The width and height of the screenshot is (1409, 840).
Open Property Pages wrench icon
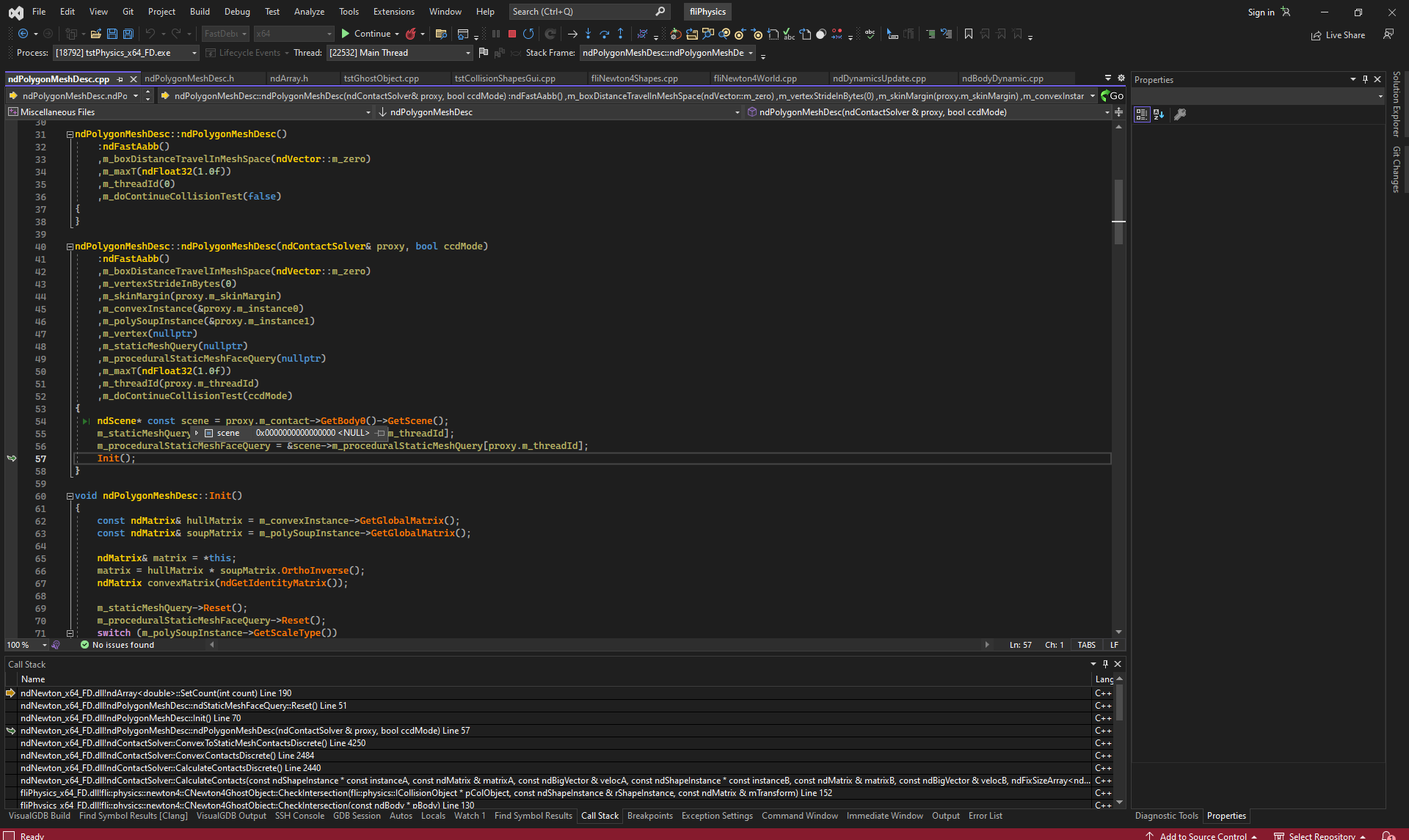coord(1180,114)
